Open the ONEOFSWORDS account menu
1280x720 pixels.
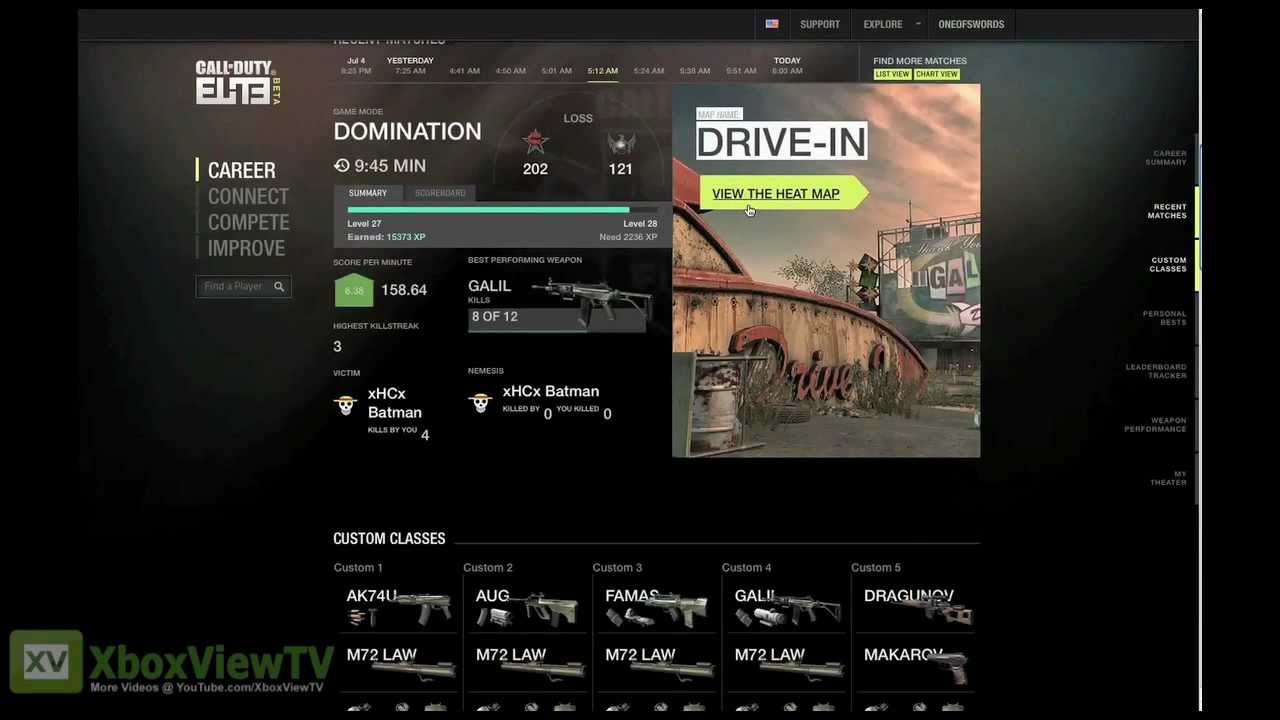[971, 24]
